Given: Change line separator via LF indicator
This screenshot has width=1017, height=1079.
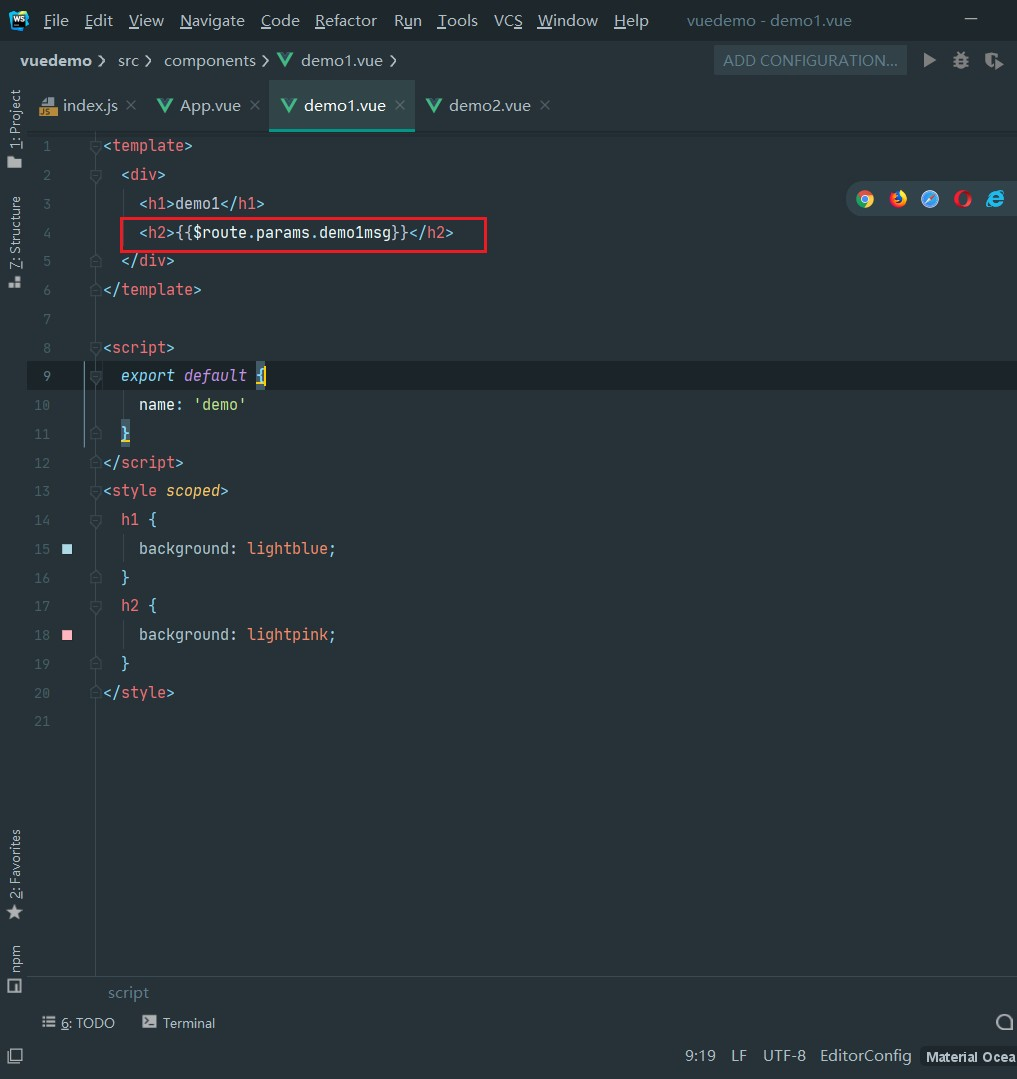Looking at the screenshot, I should [738, 1056].
